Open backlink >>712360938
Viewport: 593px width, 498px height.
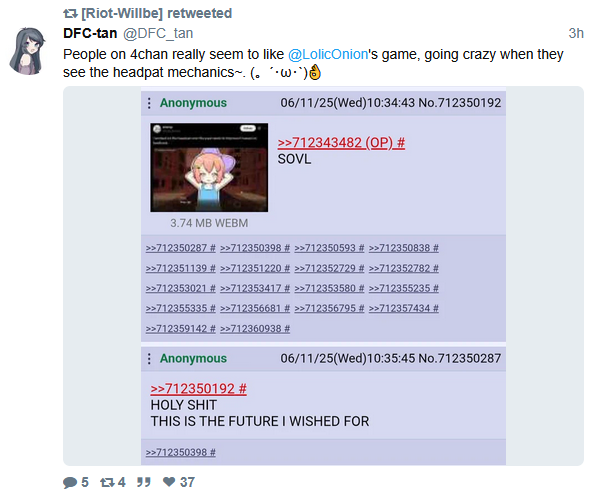[x=255, y=329]
